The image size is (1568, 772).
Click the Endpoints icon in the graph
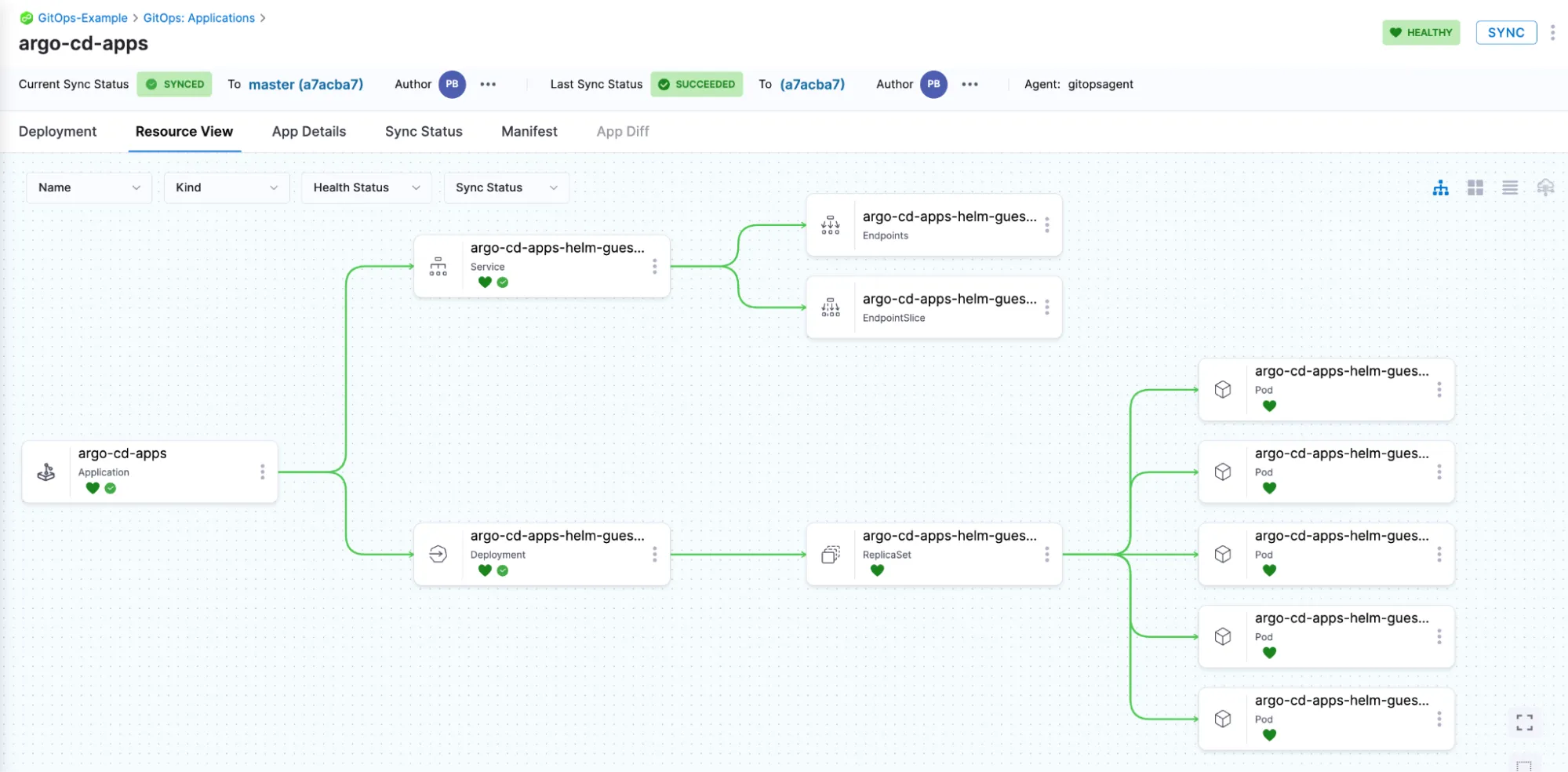831,225
